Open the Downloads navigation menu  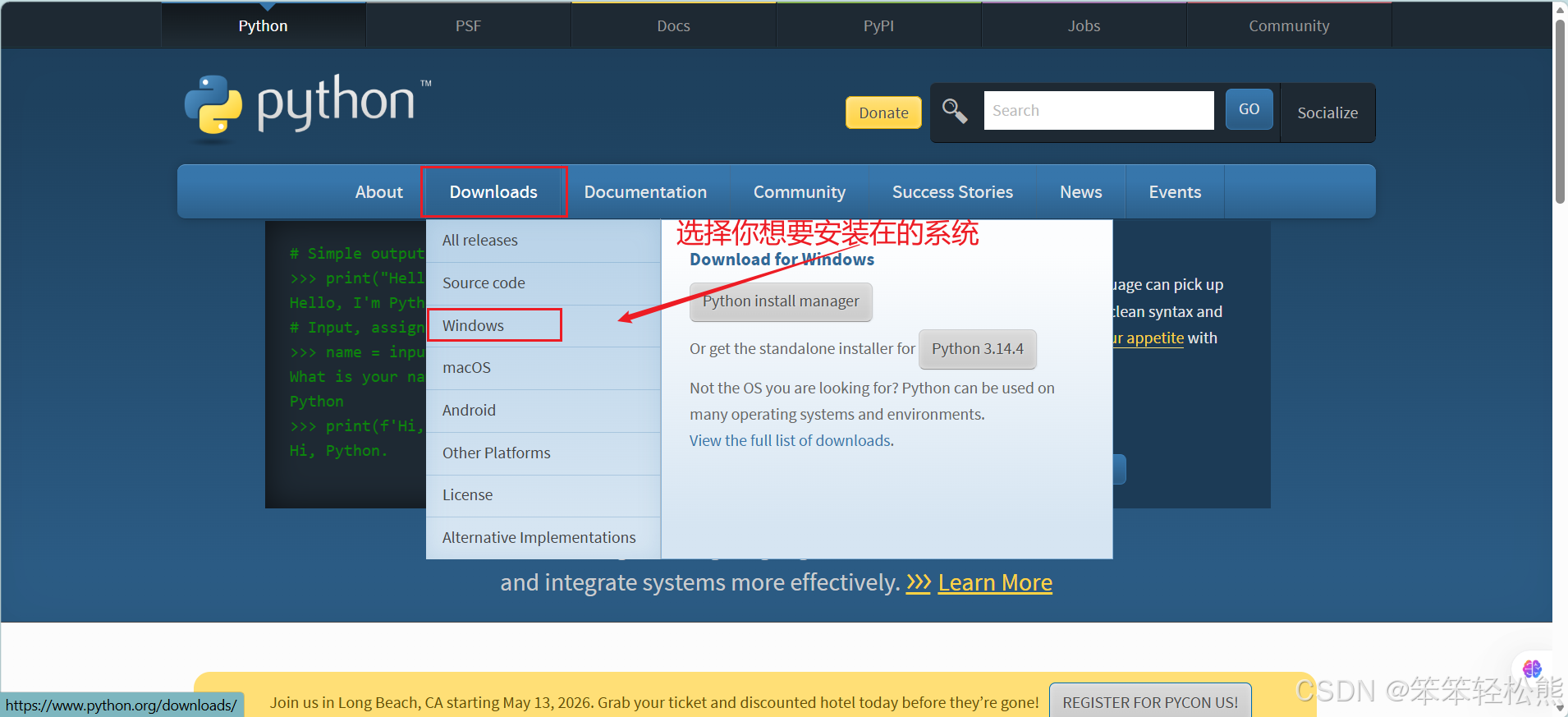pos(493,191)
